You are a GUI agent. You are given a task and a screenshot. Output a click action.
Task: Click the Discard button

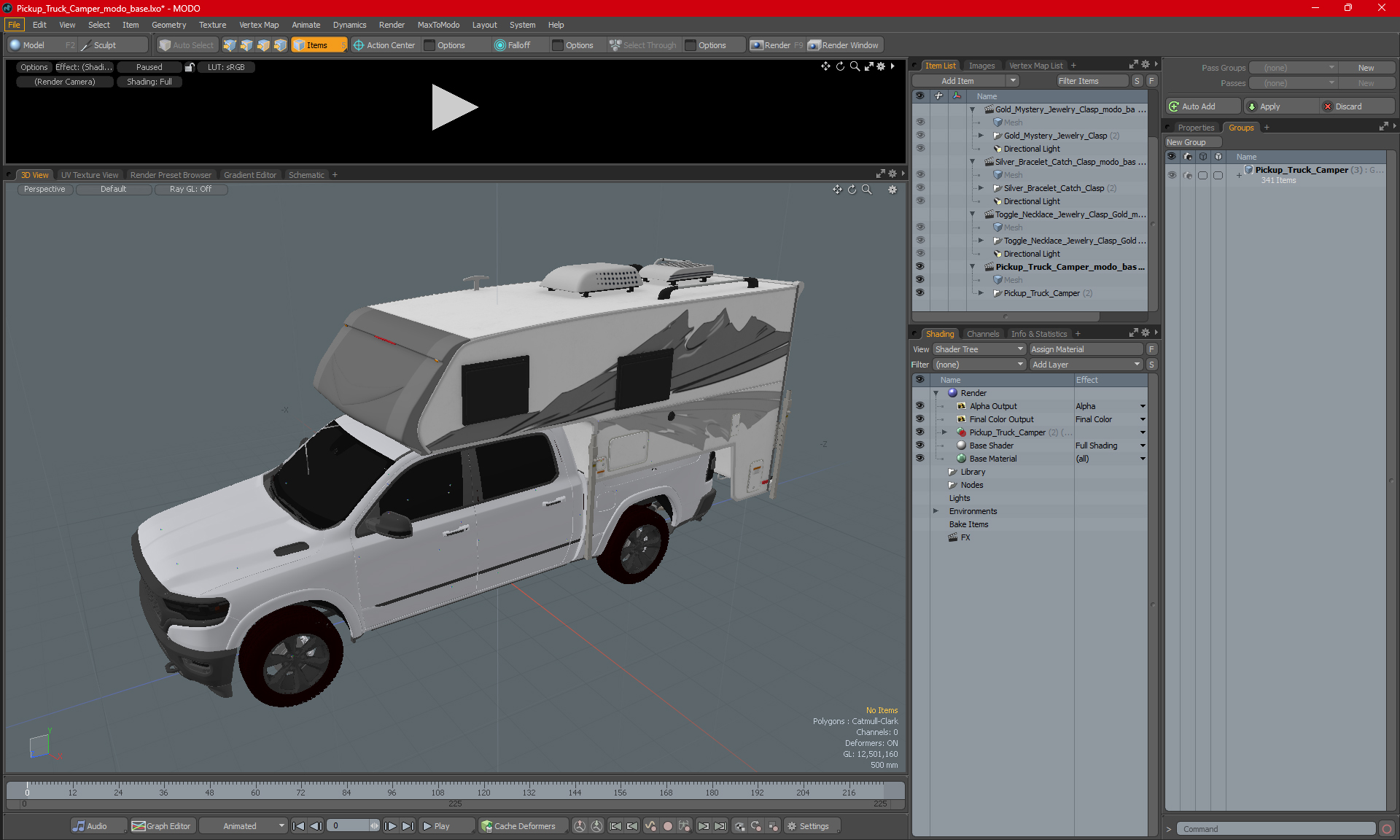pyautogui.click(x=1357, y=106)
